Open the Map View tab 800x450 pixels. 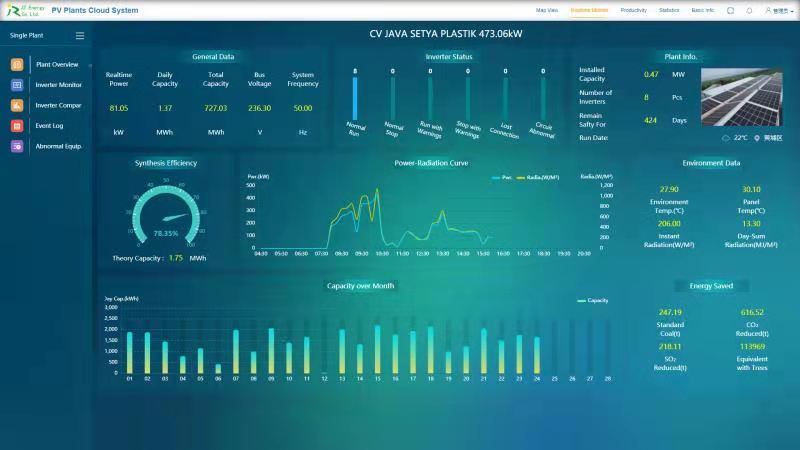point(547,10)
